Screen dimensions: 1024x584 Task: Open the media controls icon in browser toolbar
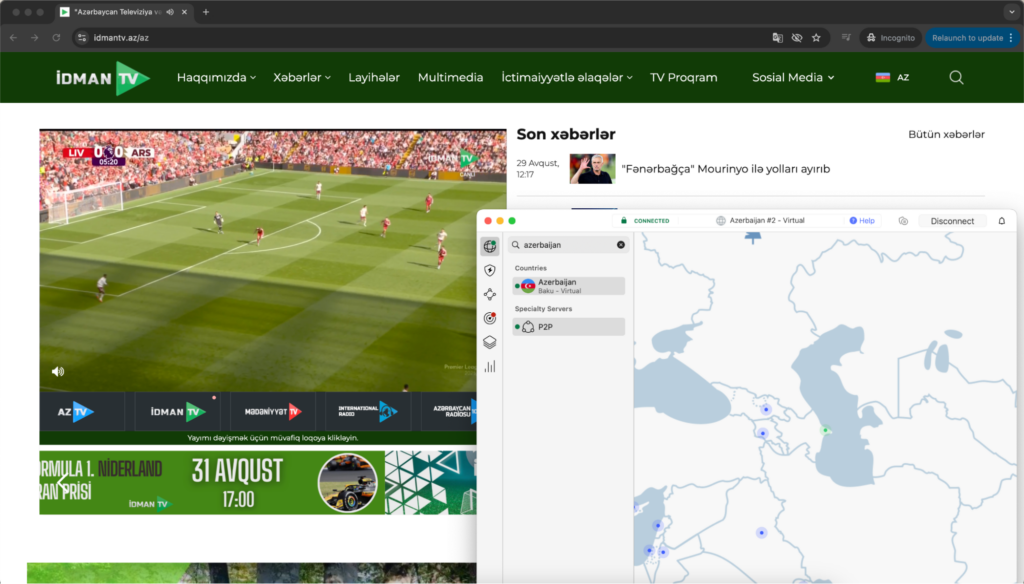pos(846,38)
